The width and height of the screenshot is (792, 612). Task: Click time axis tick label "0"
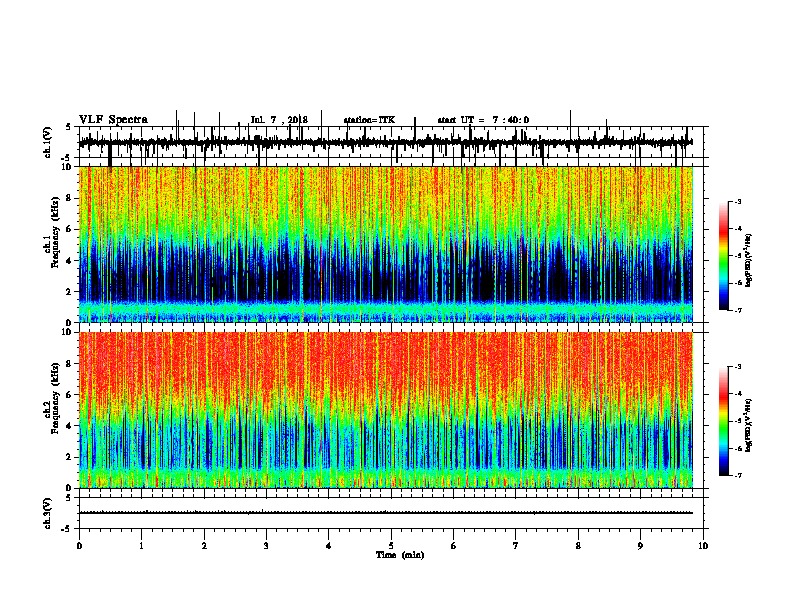point(79,546)
